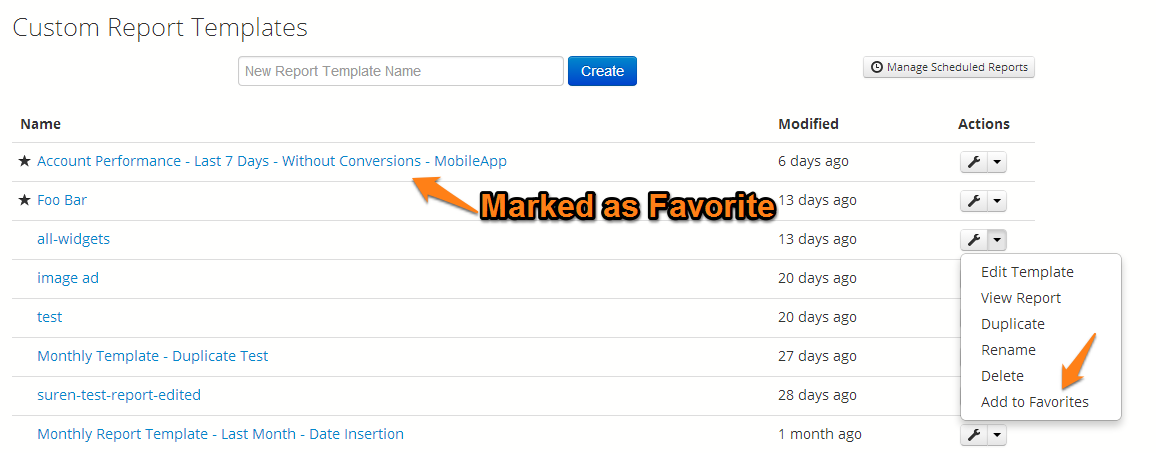Choose View Report menu entry

1020,298
